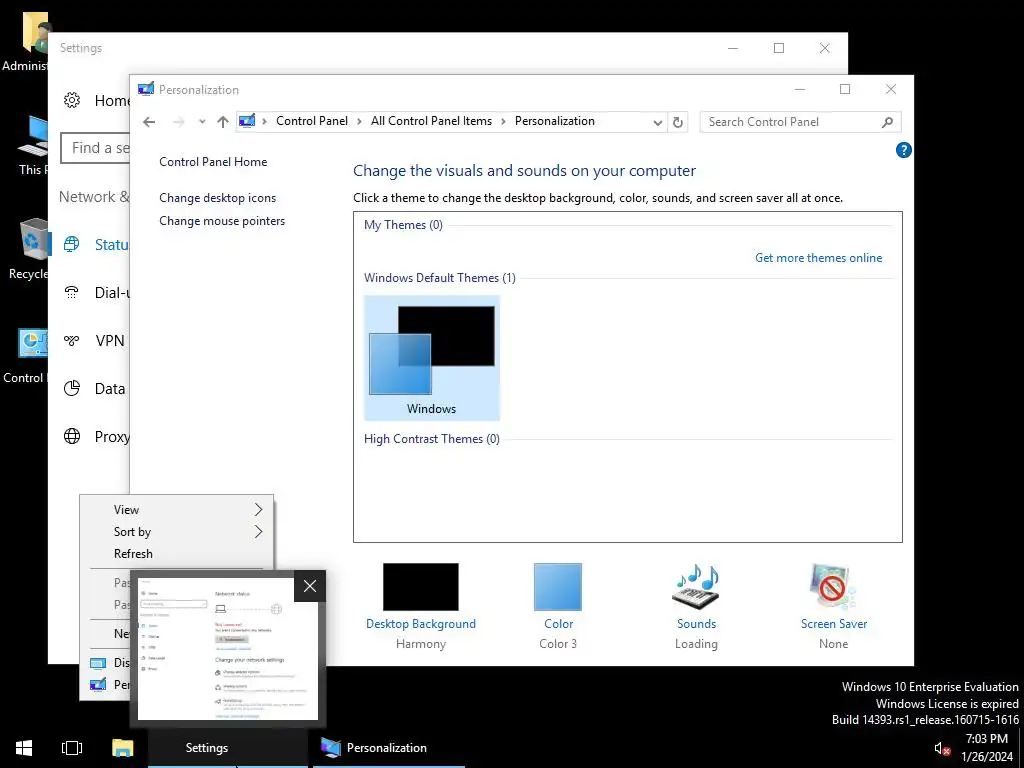
Task: Open Change mouse pointers link
Action: [222, 221]
